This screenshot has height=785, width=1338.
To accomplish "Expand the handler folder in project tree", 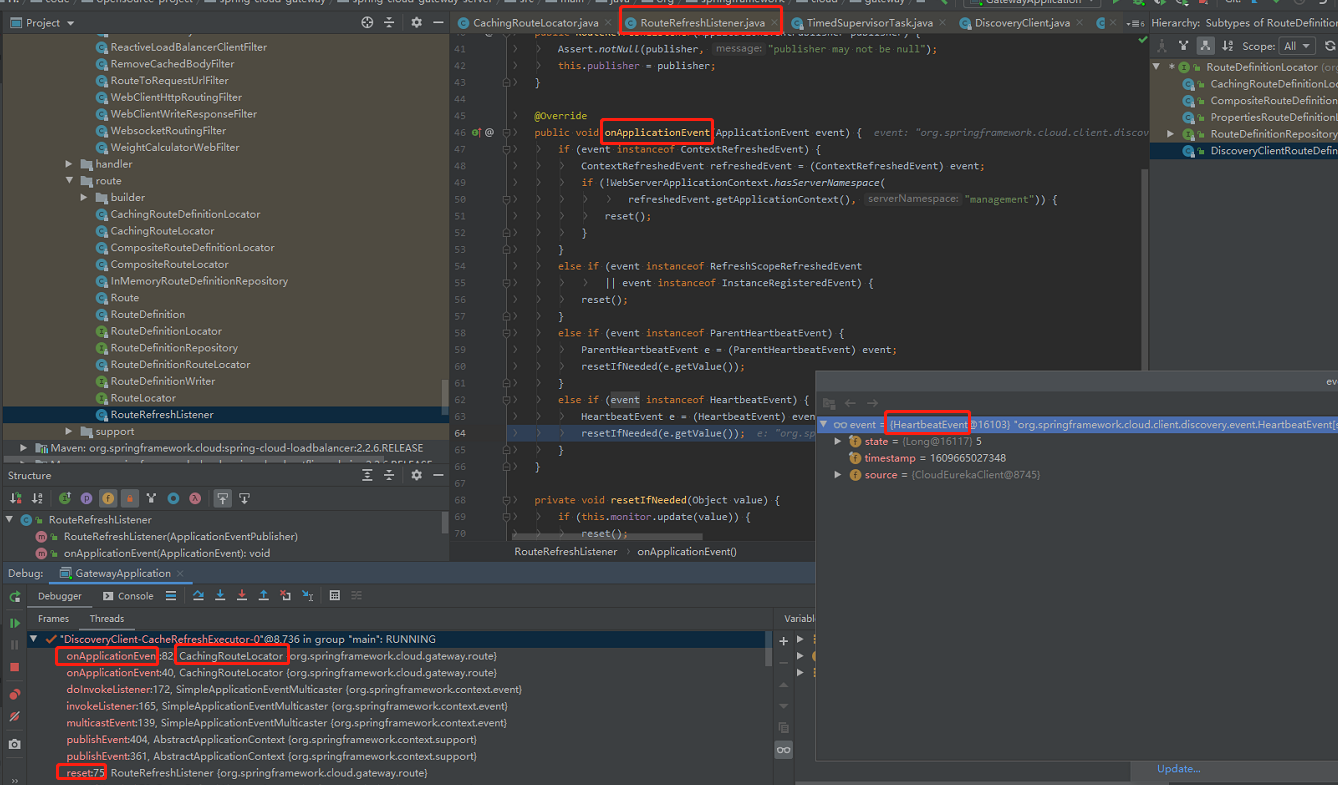I will click(x=69, y=164).
